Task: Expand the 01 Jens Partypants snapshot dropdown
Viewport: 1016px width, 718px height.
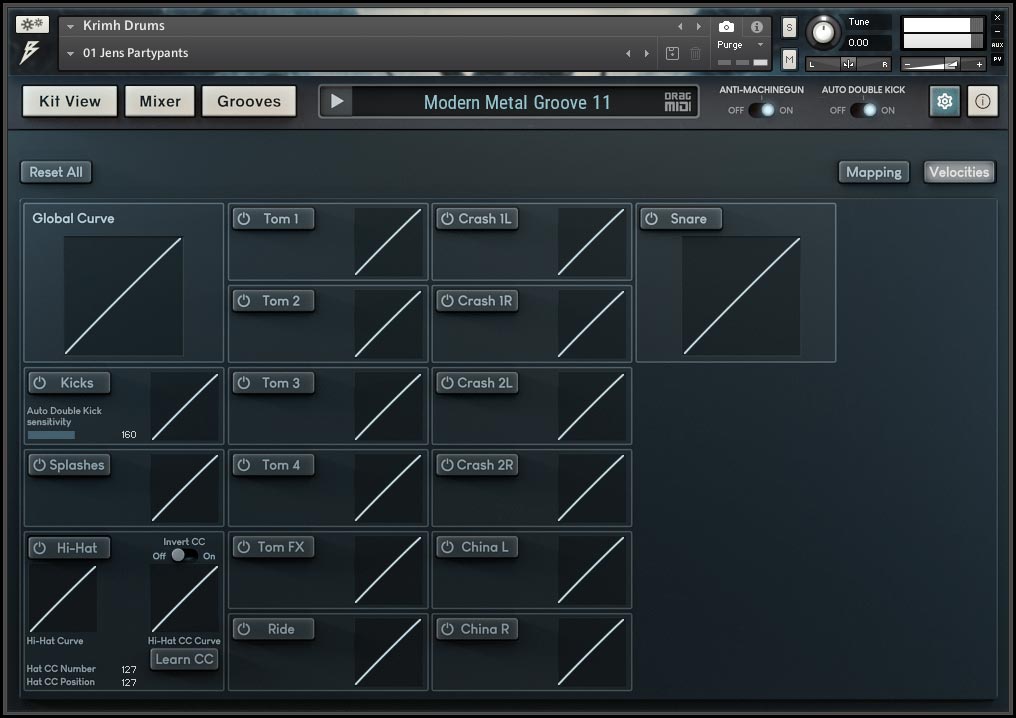Action: (x=71, y=54)
